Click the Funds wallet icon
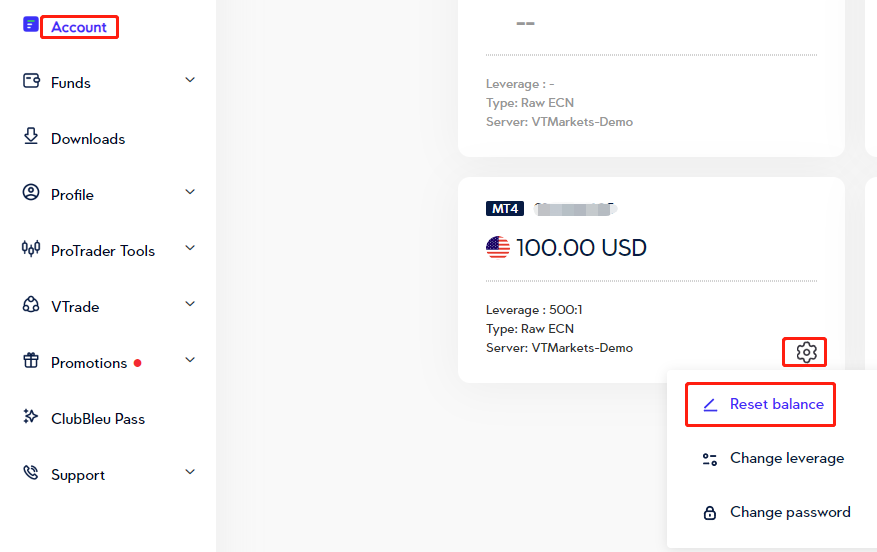Viewport: 877px width, 552px height. pos(31,82)
